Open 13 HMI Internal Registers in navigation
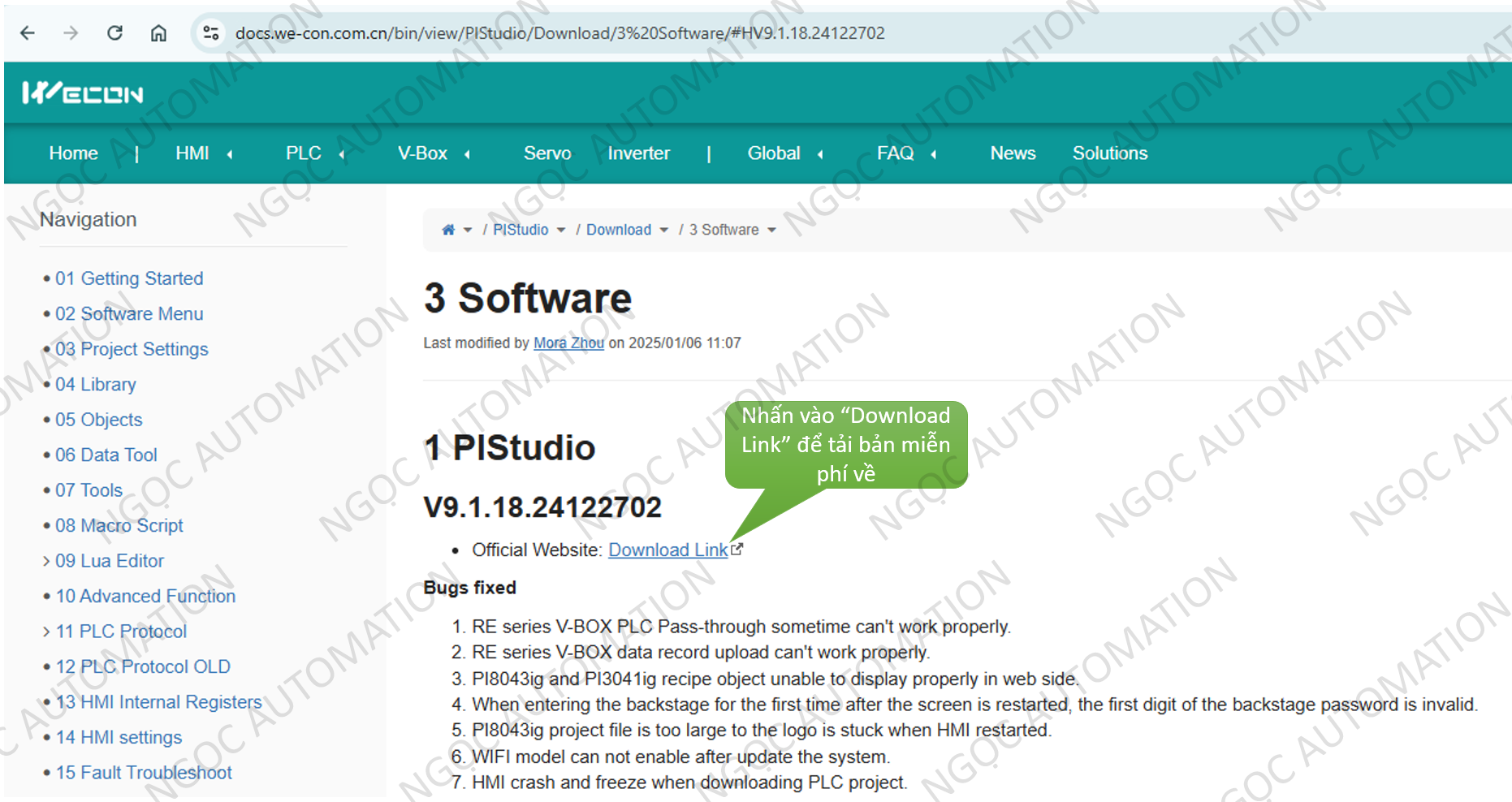This screenshot has height=802, width=1512. 158,702
